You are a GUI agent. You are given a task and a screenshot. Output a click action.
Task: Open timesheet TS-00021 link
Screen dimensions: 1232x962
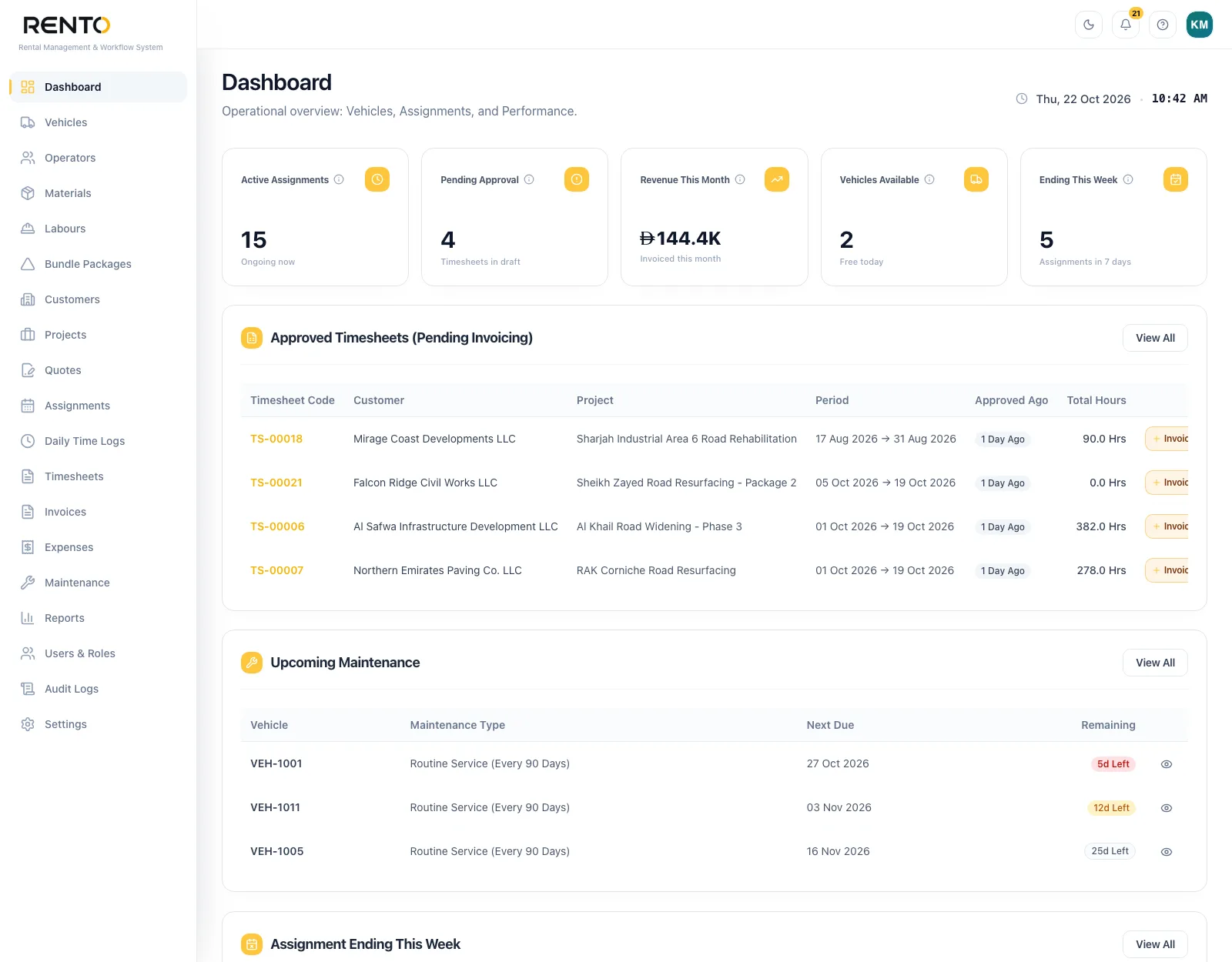[x=276, y=483]
